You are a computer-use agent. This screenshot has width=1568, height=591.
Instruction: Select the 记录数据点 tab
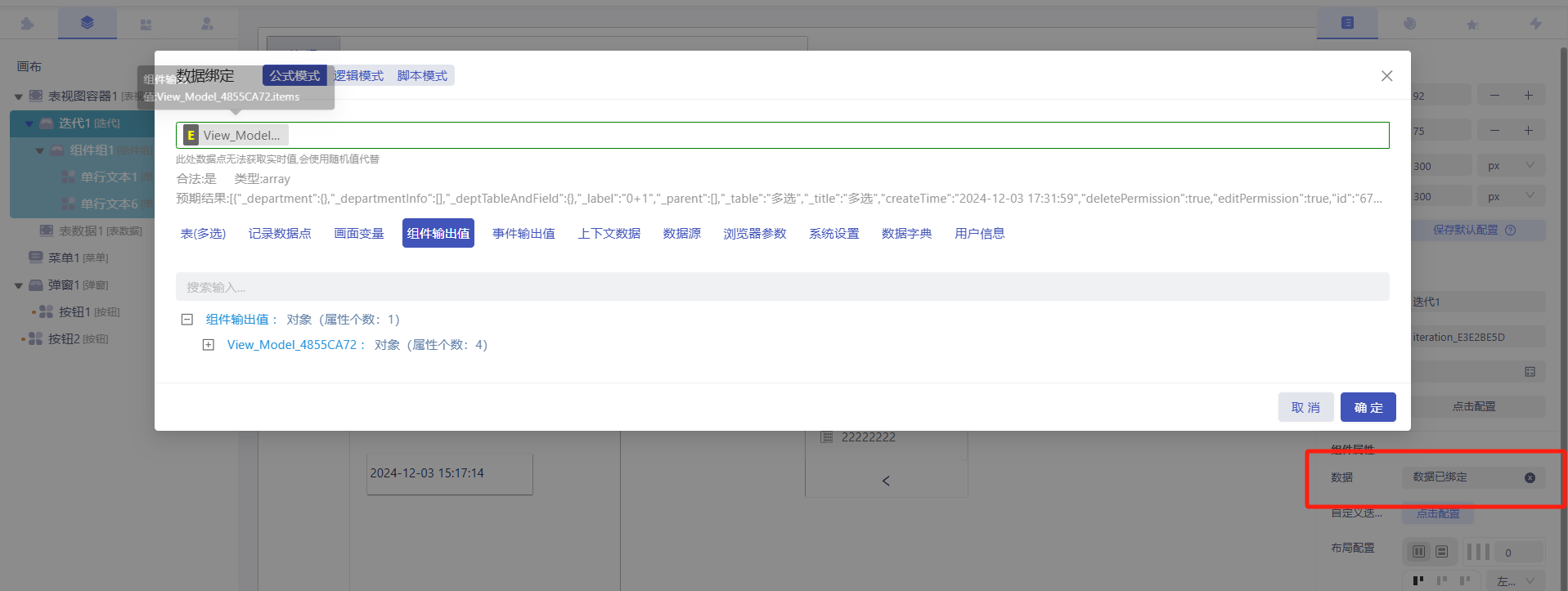click(x=280, y=233)
